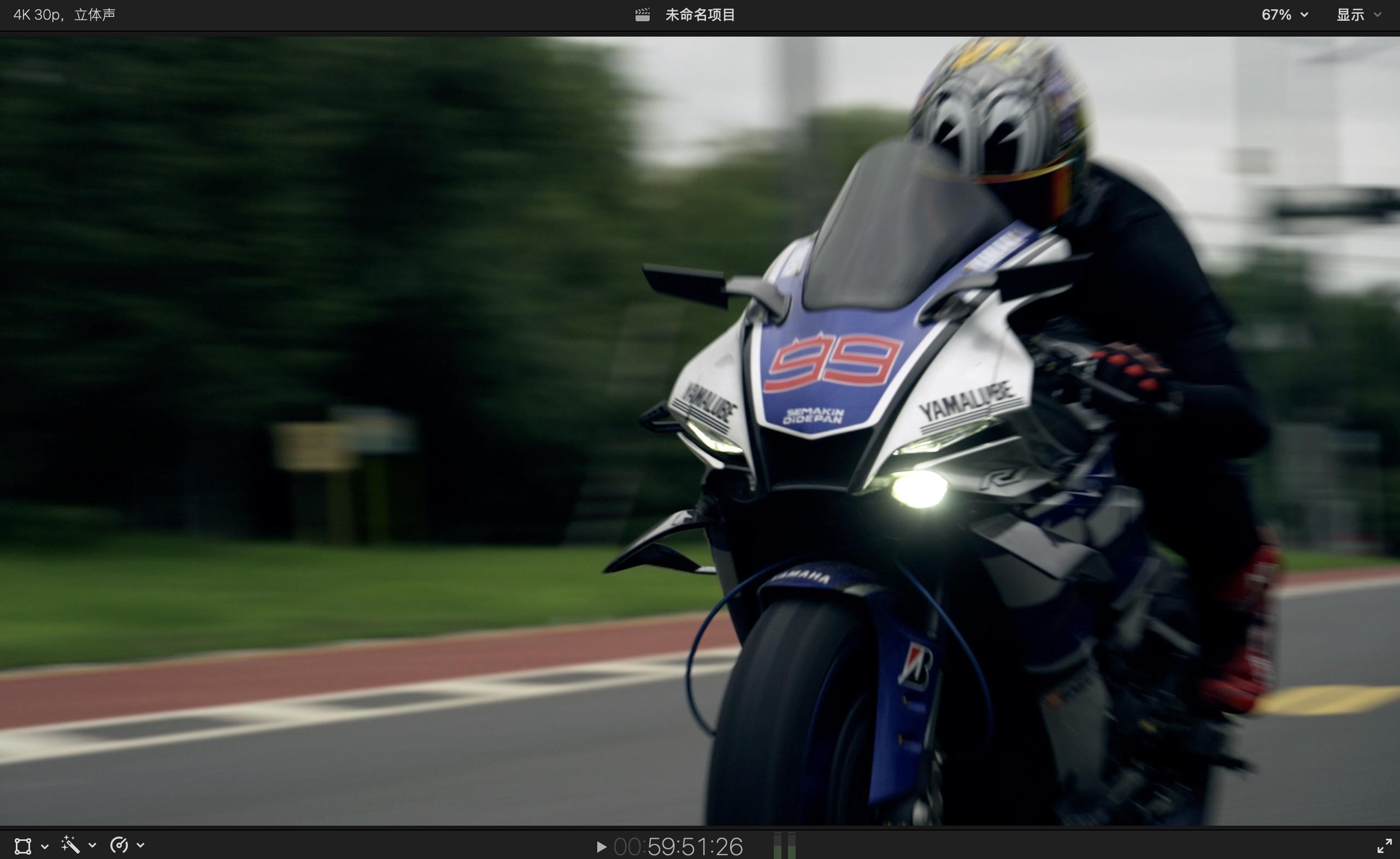
Task: Select the Transform tool icon
Action: tap(22, 845)
